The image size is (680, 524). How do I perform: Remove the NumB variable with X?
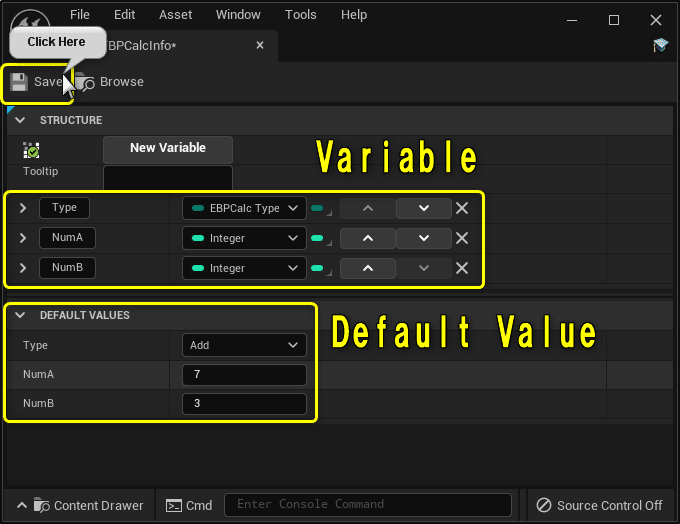[462, 268]
